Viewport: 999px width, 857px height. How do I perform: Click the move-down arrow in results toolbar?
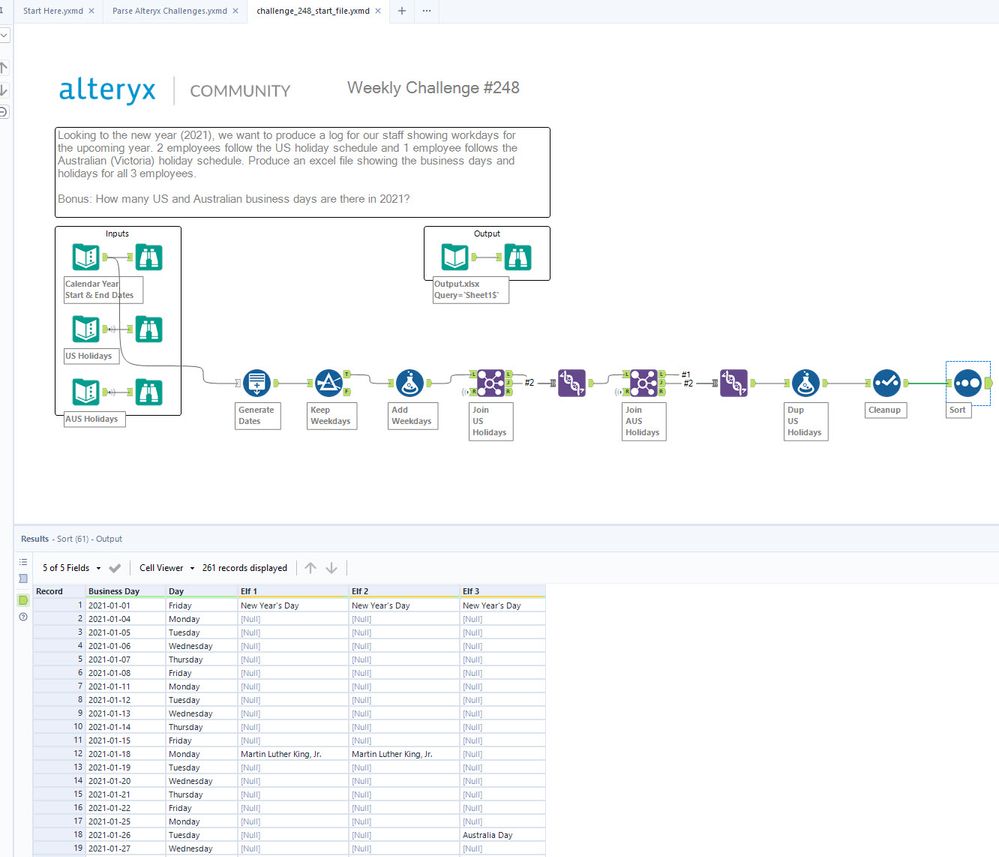(331, 568)
